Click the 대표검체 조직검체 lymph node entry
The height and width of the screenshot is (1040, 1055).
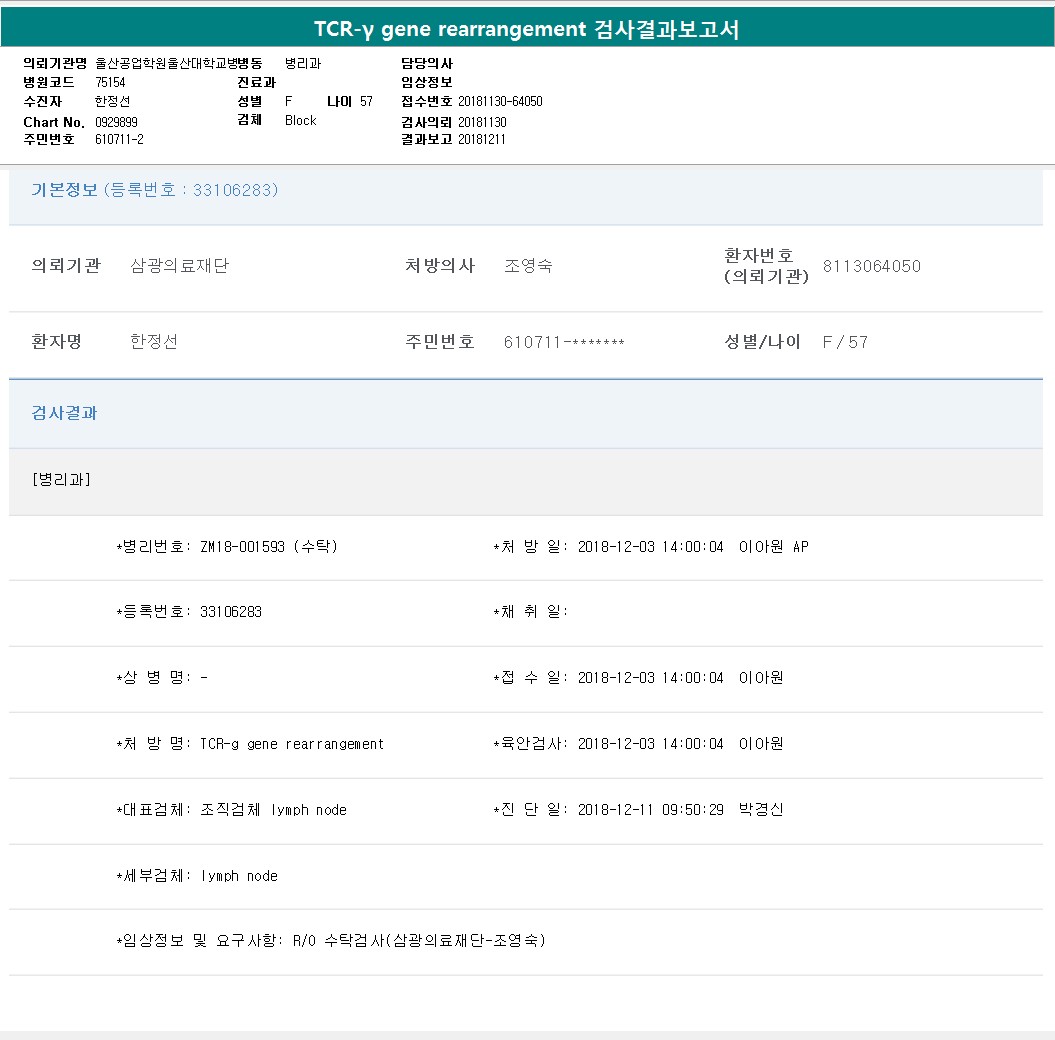(x=273, y=810)
